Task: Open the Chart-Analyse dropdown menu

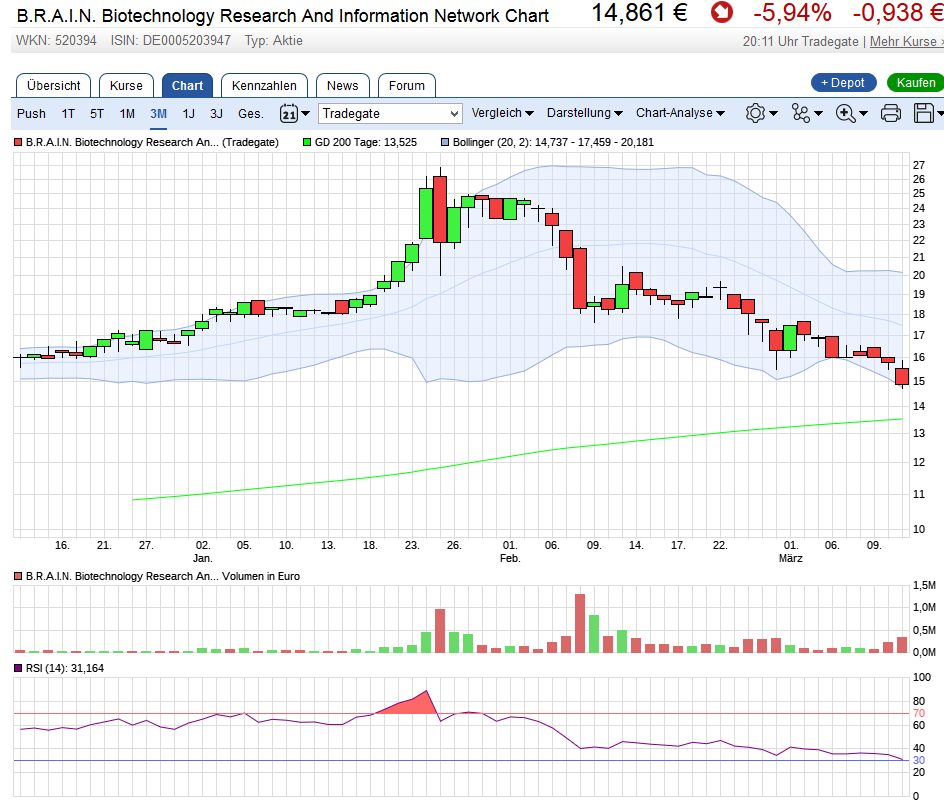Action: coord(680,113)
